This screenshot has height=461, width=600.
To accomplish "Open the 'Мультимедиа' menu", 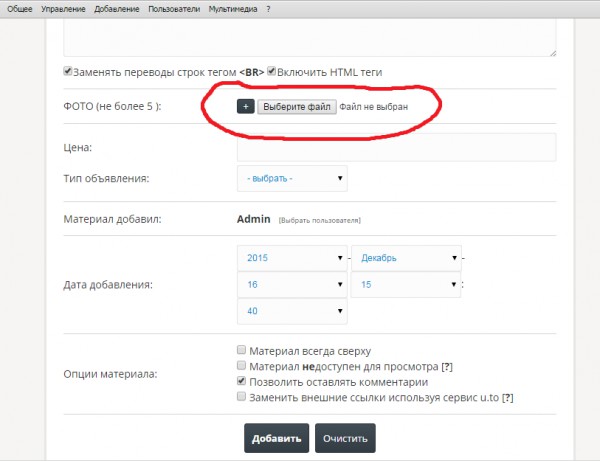I will tap(233, 9).
